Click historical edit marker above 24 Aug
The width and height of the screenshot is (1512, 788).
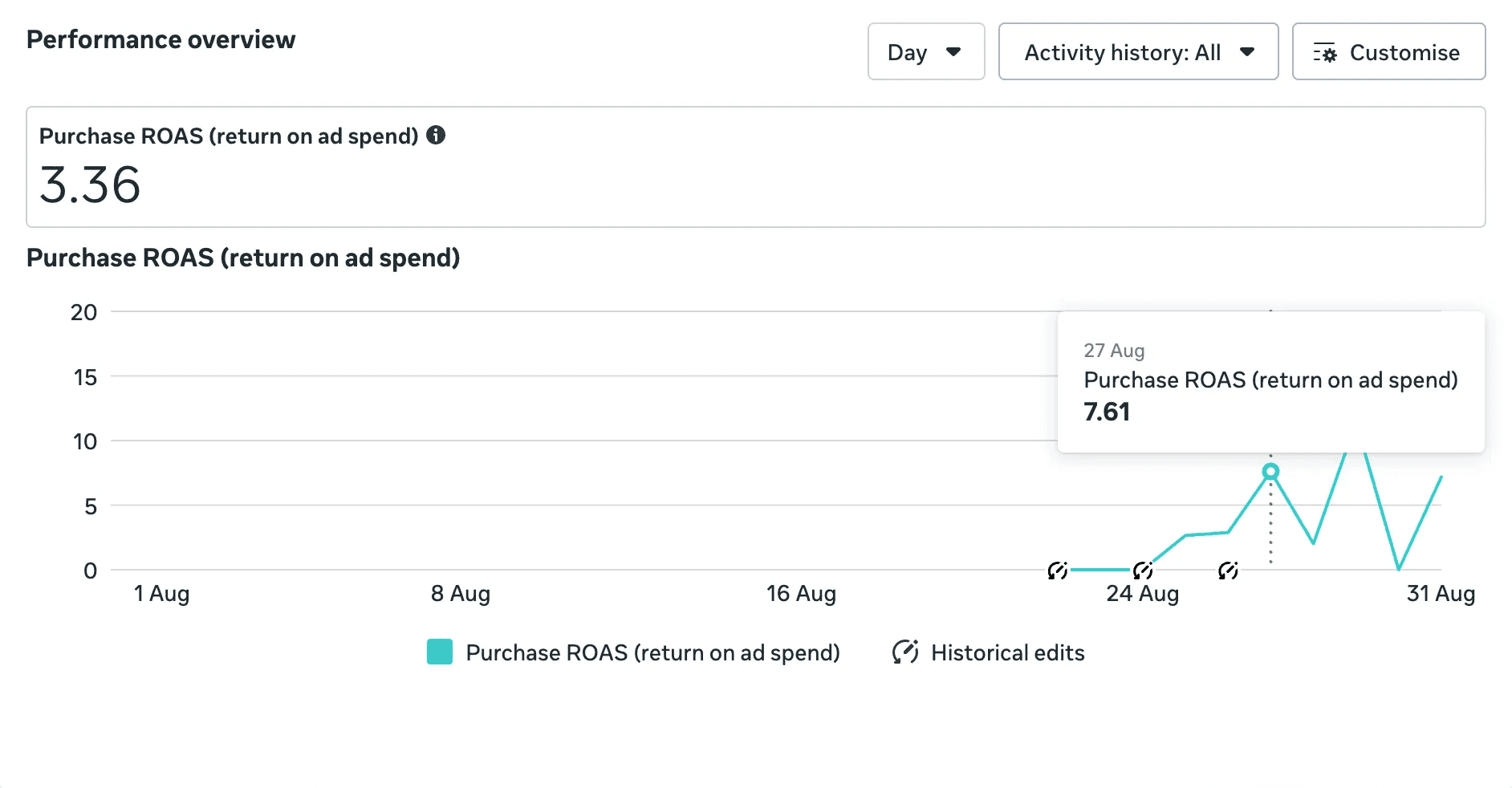point(1143,571)
